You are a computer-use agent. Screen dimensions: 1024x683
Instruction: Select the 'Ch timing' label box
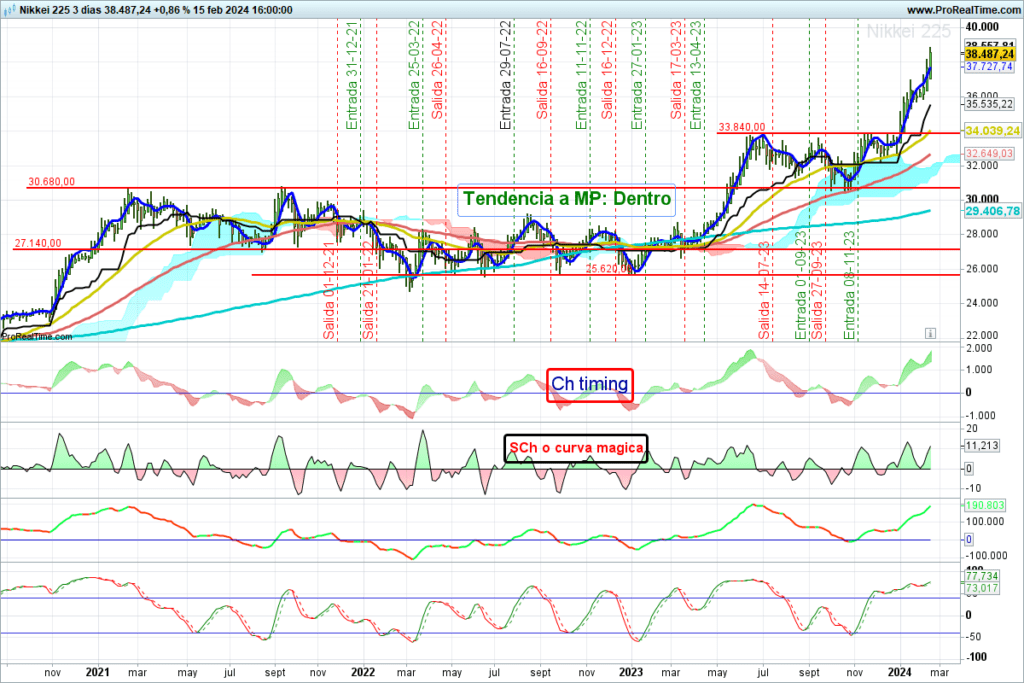[x=590, y=385]
